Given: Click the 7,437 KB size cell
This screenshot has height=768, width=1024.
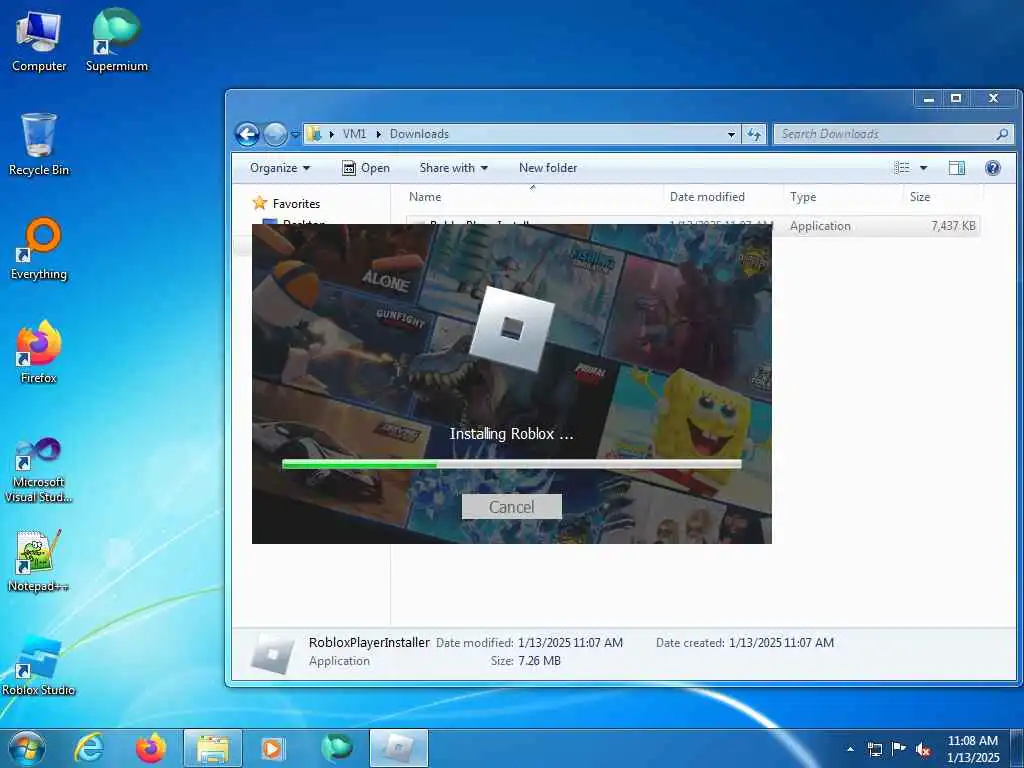Looking at the screenshot, I should click(x=953, y=226).
